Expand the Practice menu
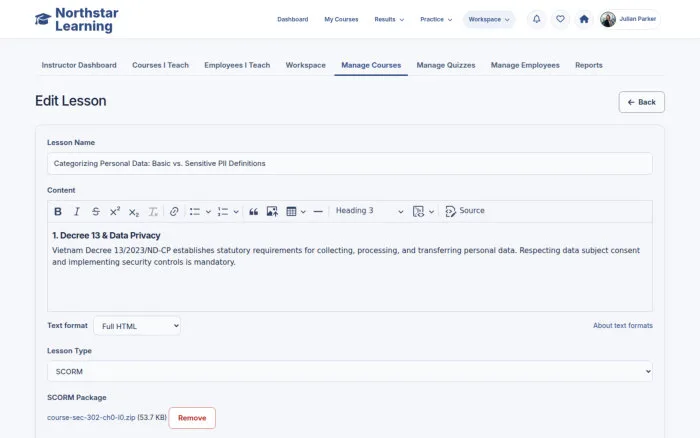 (436, 19)
